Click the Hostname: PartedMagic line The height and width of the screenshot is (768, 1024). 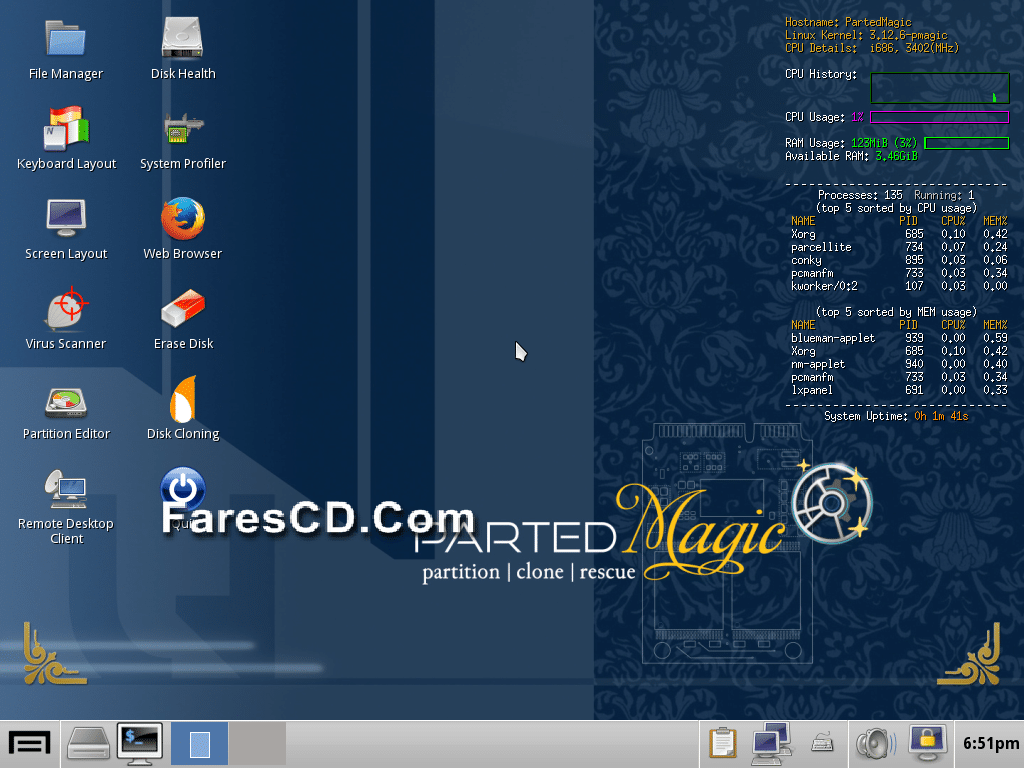click(848, 22)
